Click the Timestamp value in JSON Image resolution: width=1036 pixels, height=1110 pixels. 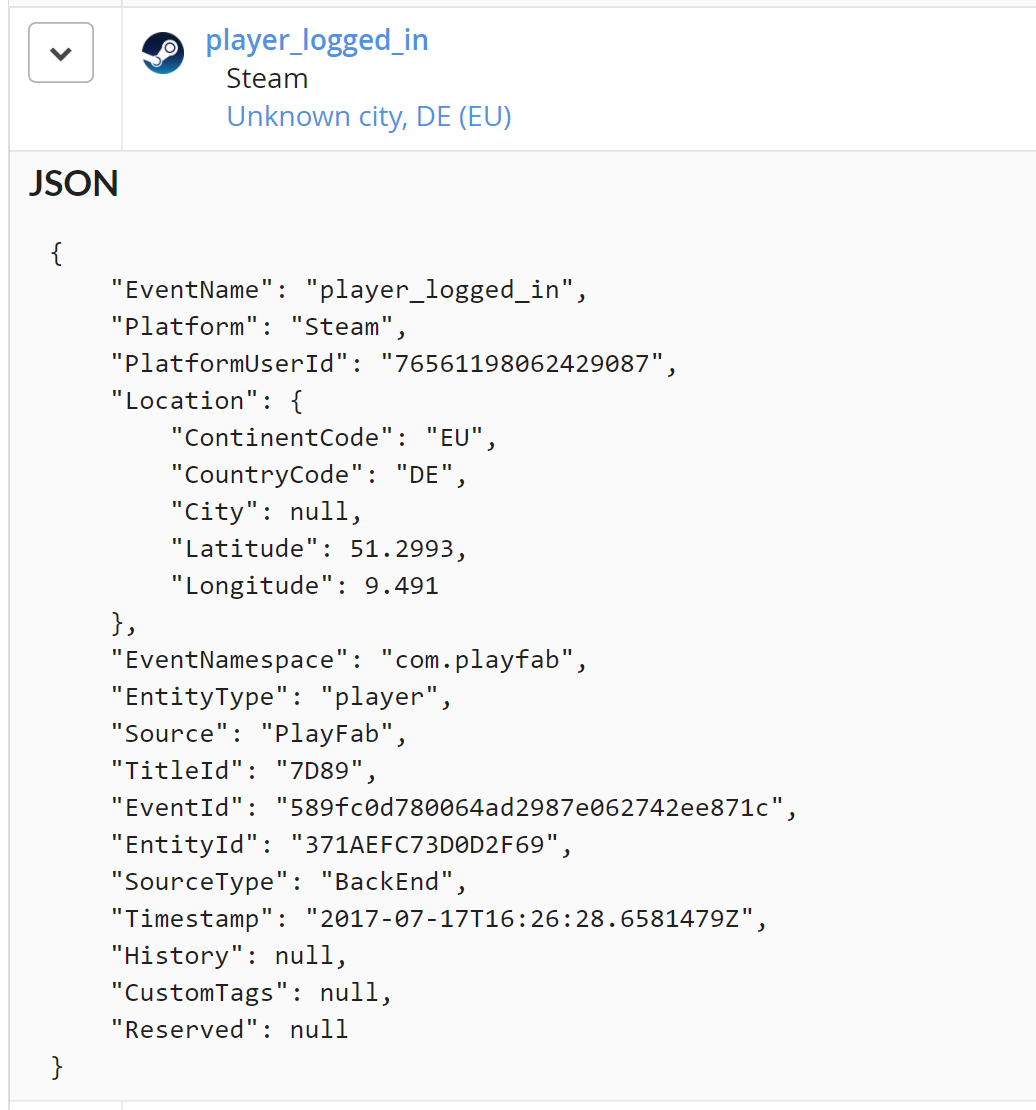coord(530,919)
